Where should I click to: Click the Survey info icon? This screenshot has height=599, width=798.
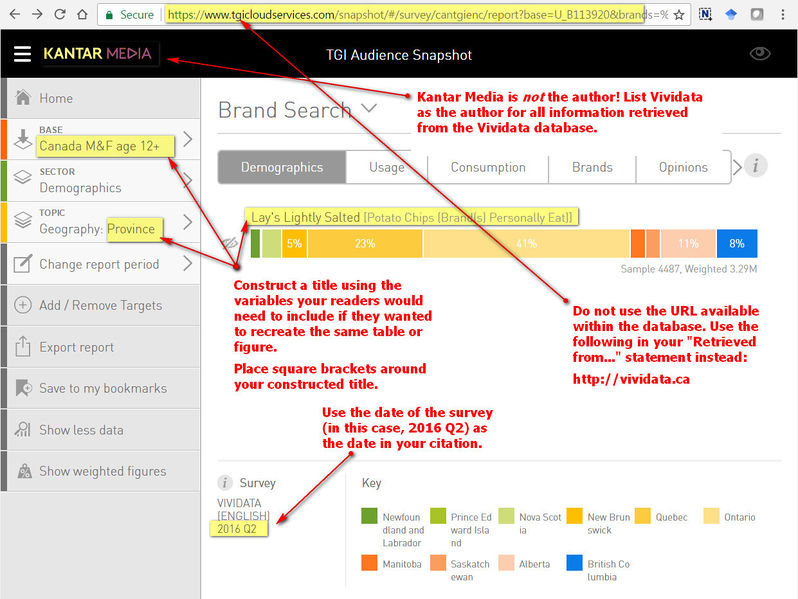point(226,483)
